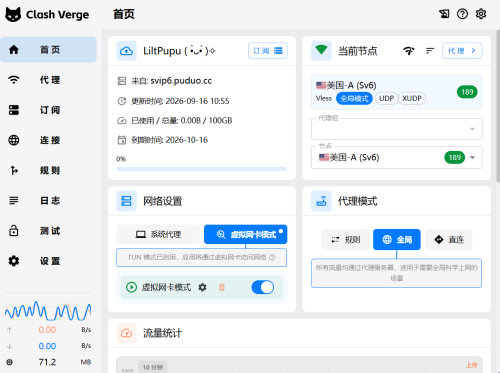
Task: Open the 订阅 subscriptions sidebar item
Action: (x=48, y=110)
